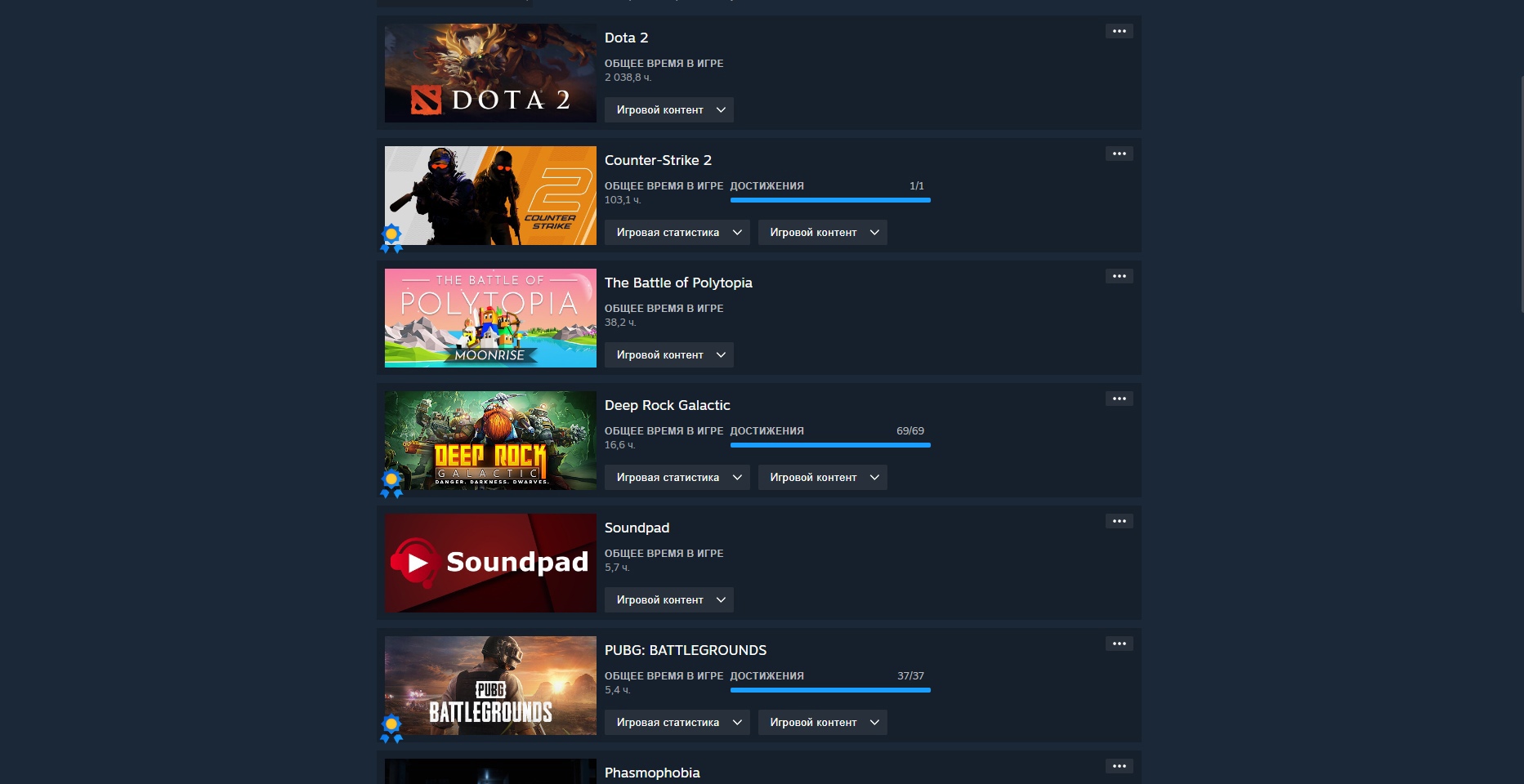Viewport: 1524px width, 784px height.
Task: Open the three-dot menu for Phasmophobia
Action: pos(1119,766)
